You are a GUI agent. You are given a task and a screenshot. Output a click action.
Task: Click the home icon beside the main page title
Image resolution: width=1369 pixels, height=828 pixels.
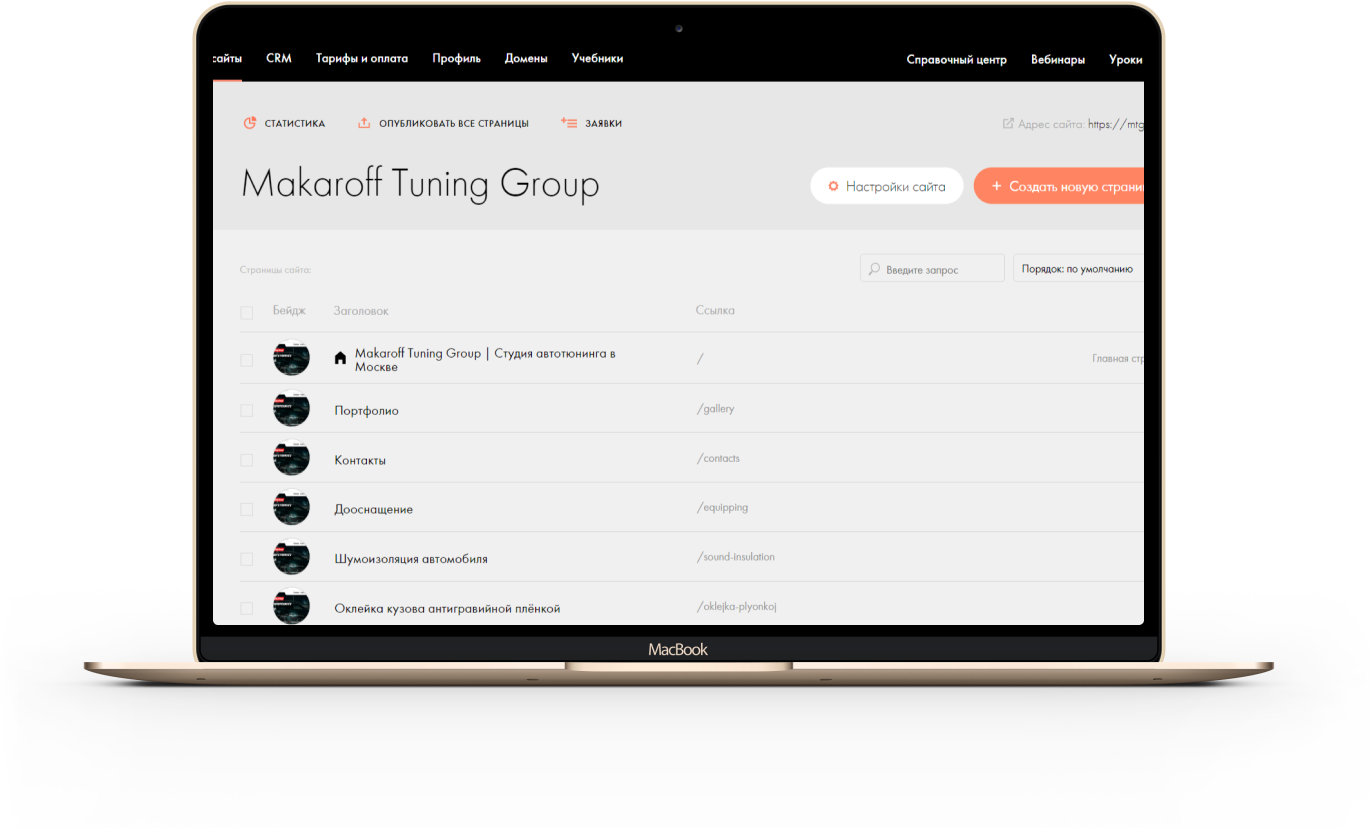coord(340,358)
